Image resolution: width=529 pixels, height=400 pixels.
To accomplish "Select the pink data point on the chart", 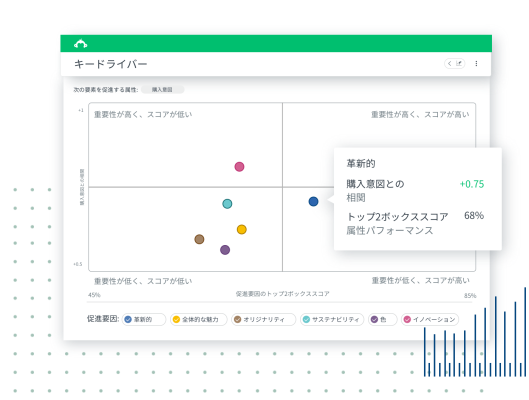I will point(239,167).
